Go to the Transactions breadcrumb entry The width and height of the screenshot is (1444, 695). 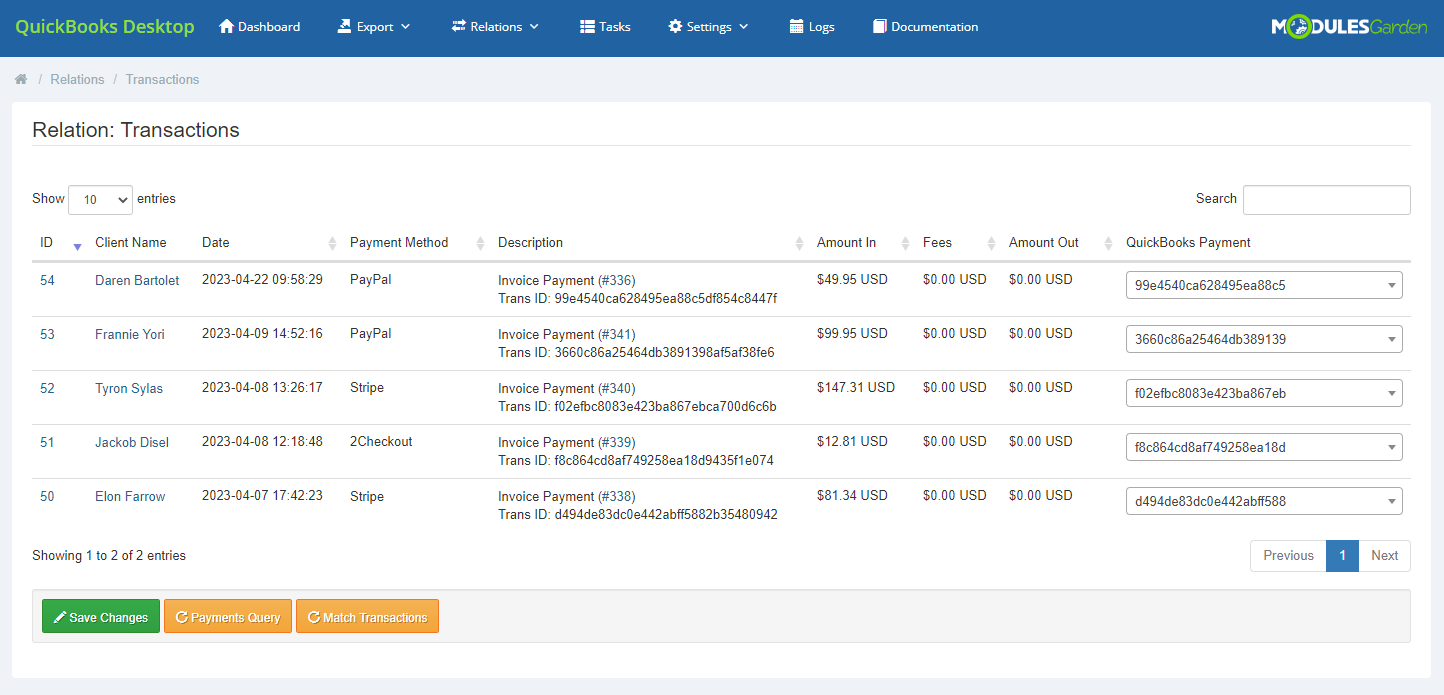(162, 79)
